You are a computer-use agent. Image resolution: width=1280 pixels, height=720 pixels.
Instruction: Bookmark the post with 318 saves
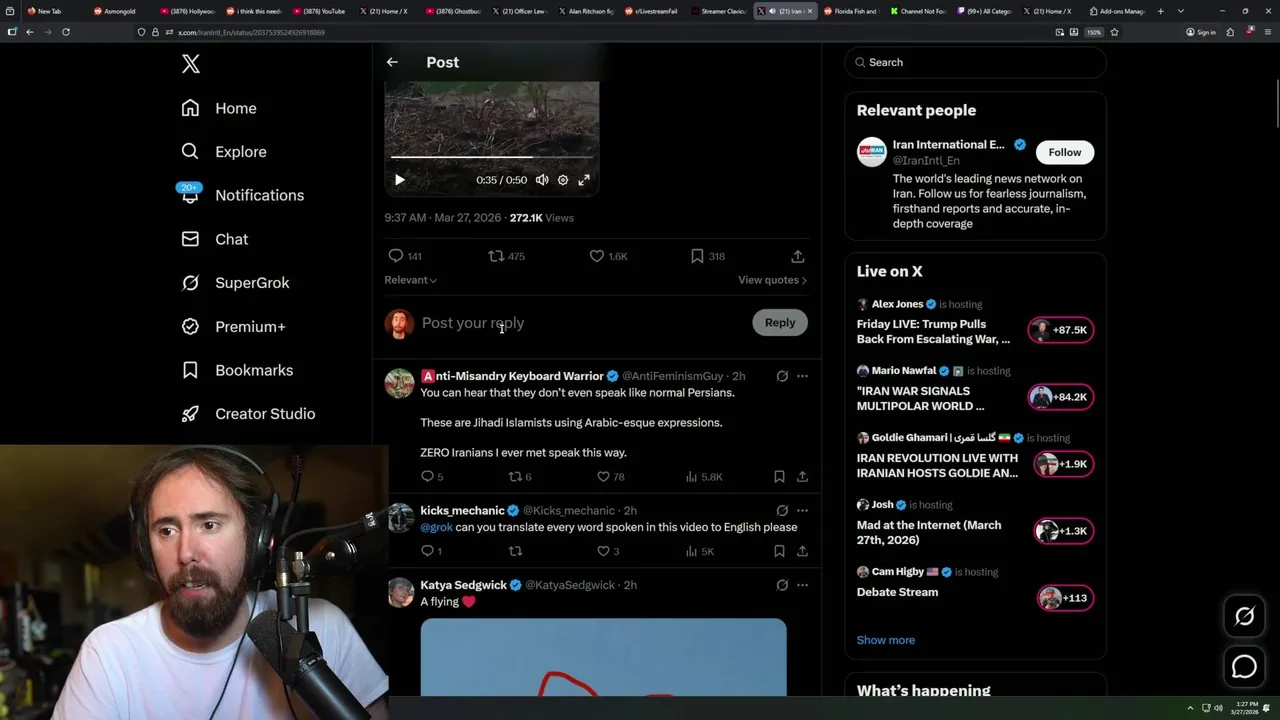click(707, 256)
